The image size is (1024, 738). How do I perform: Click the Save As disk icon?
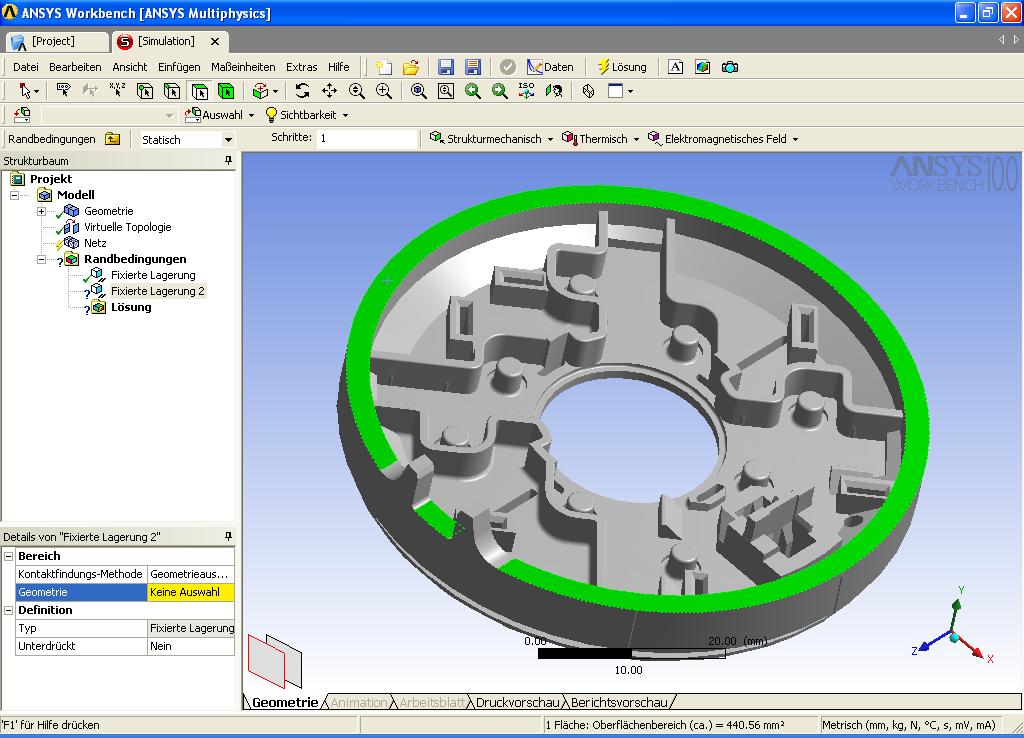(473, 67)
